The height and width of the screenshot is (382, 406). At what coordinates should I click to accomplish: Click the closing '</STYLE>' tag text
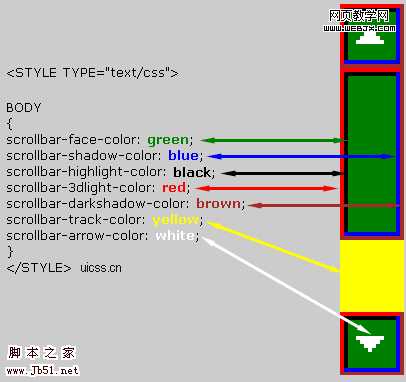[x=39, y=268]
